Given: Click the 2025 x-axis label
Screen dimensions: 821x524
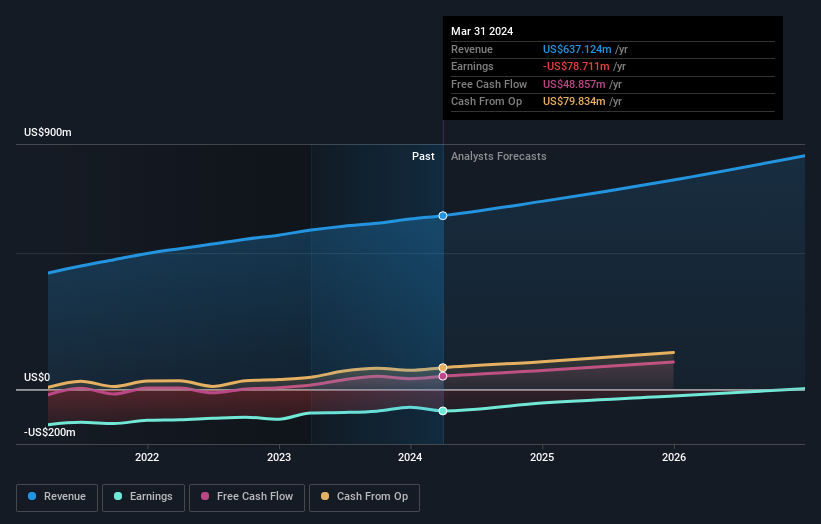Looking at the screenshot, I should click(x=542, y=457).
